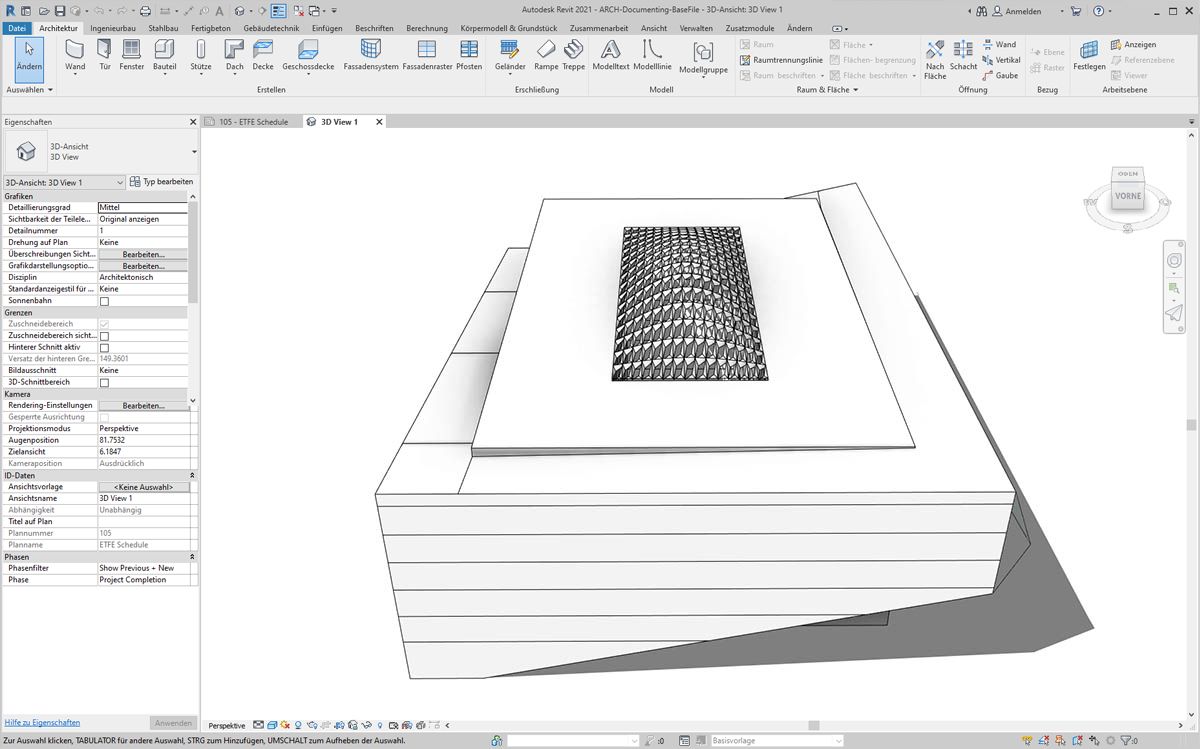The height and width of the screenshot is (749, 1200).
Task: Click Bearbeiten for Rendering-Einstellungen
Action: [143, 405]
